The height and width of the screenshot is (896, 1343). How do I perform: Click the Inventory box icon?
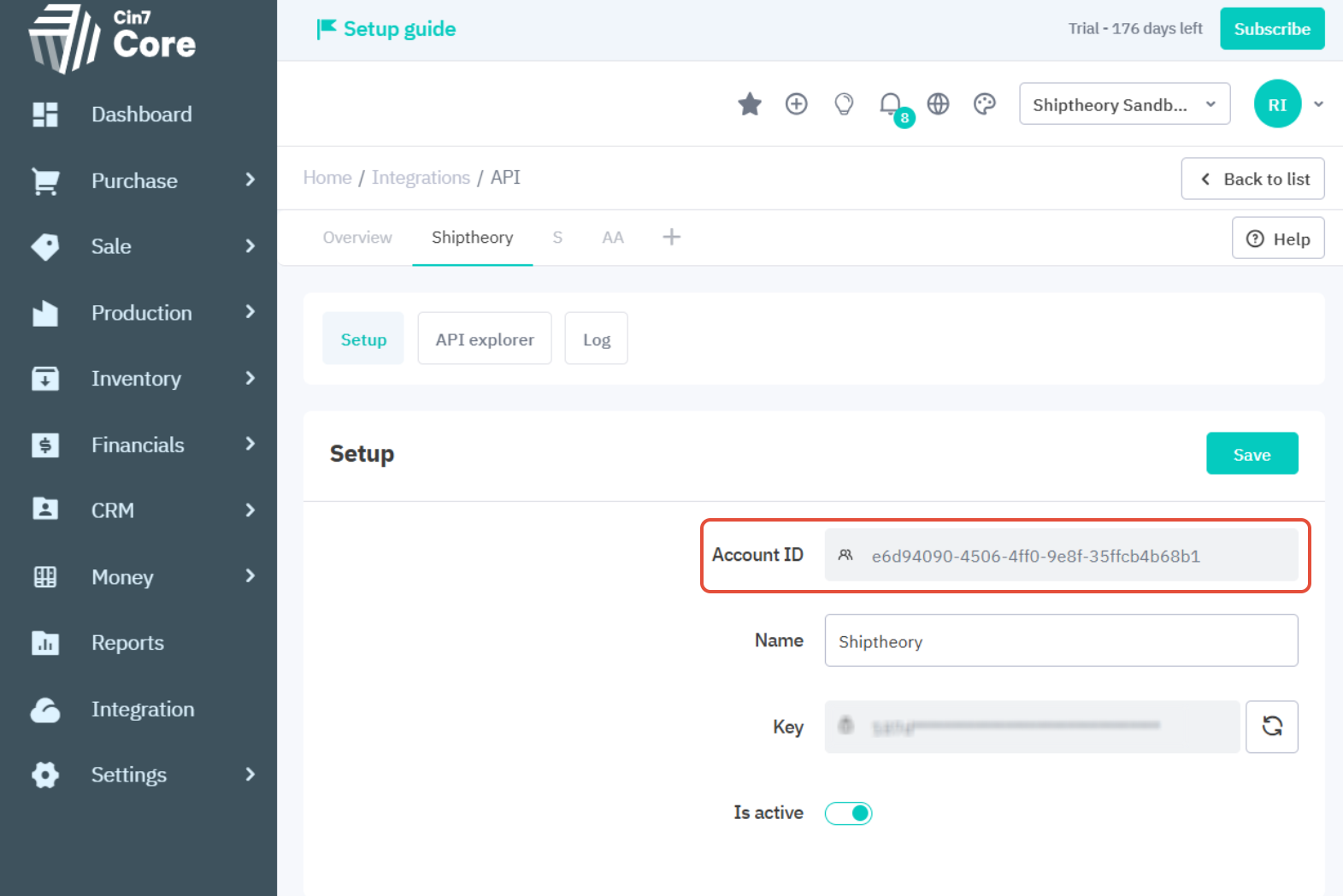point(45,379)
